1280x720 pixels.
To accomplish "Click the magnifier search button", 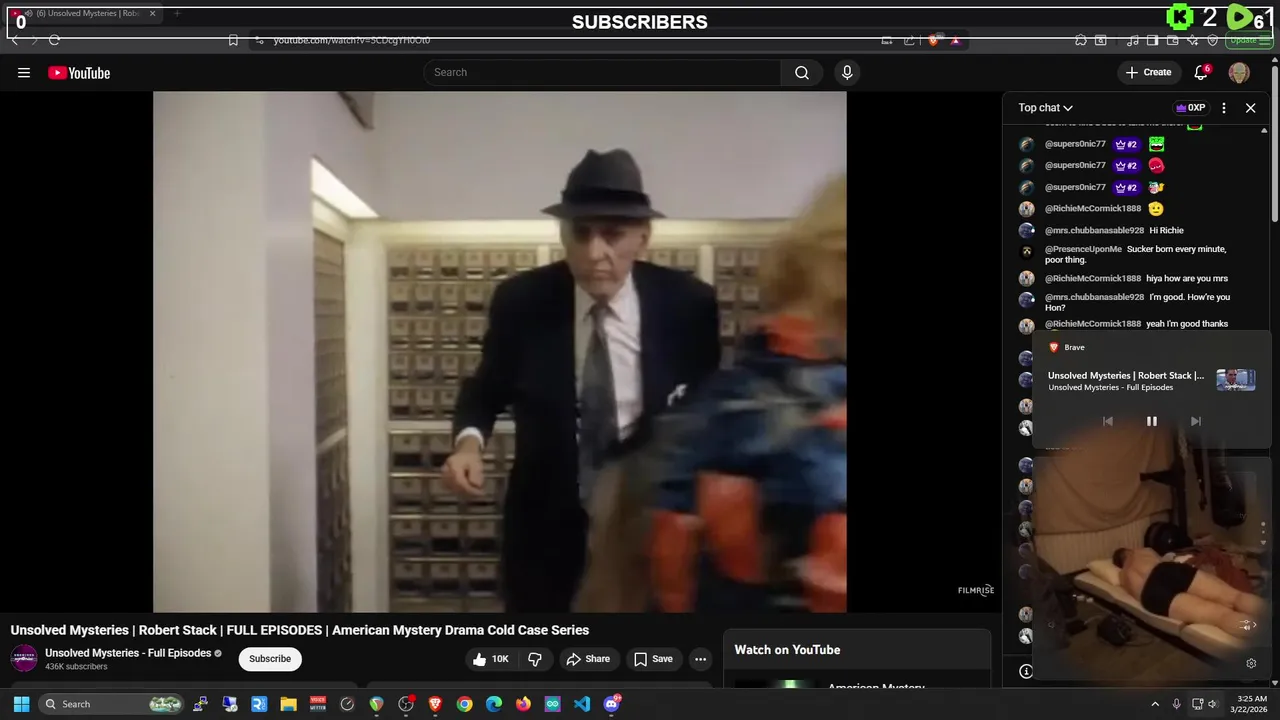I will click(802, 72).
